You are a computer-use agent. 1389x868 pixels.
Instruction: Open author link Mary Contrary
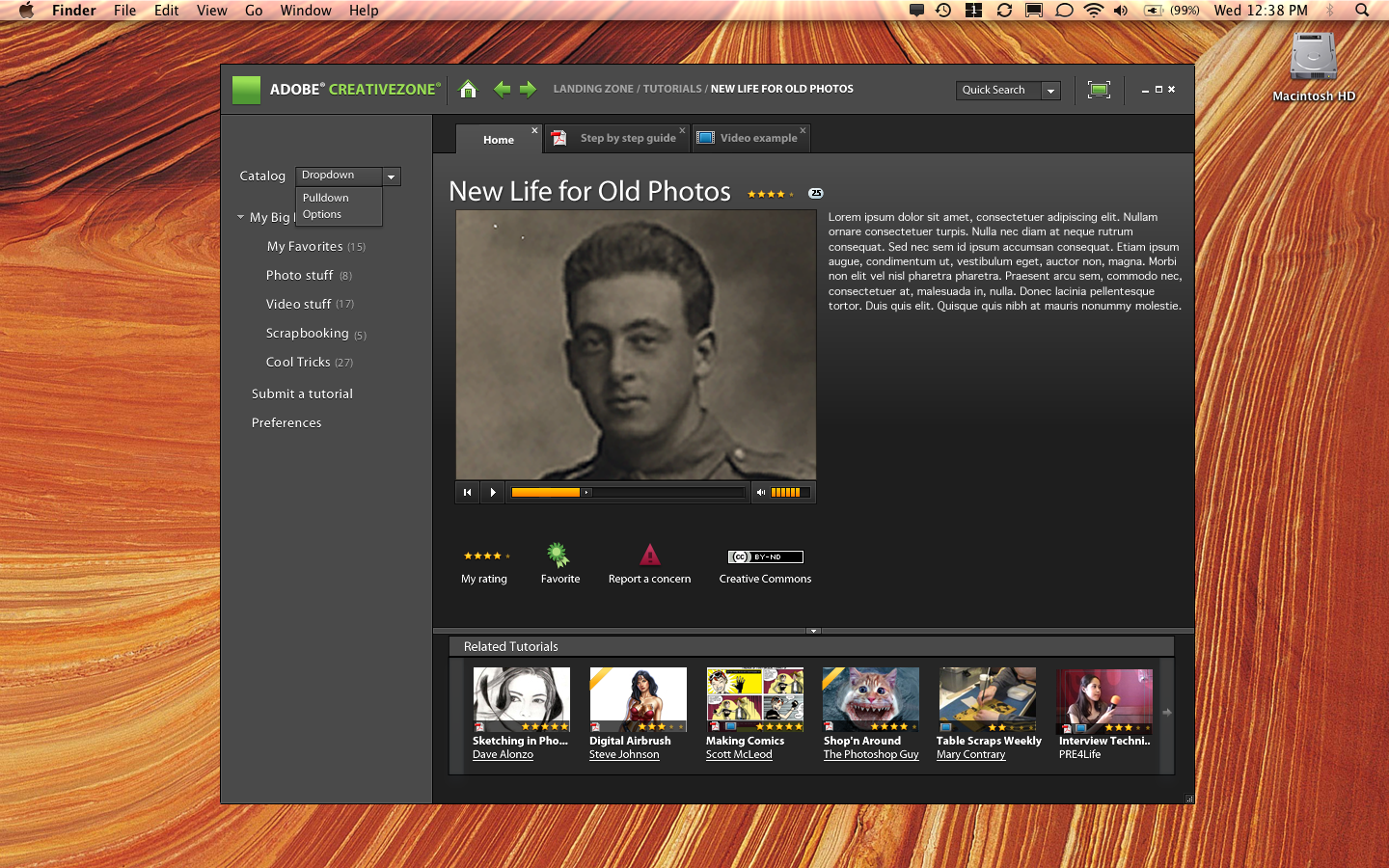[x=970, y=755]
